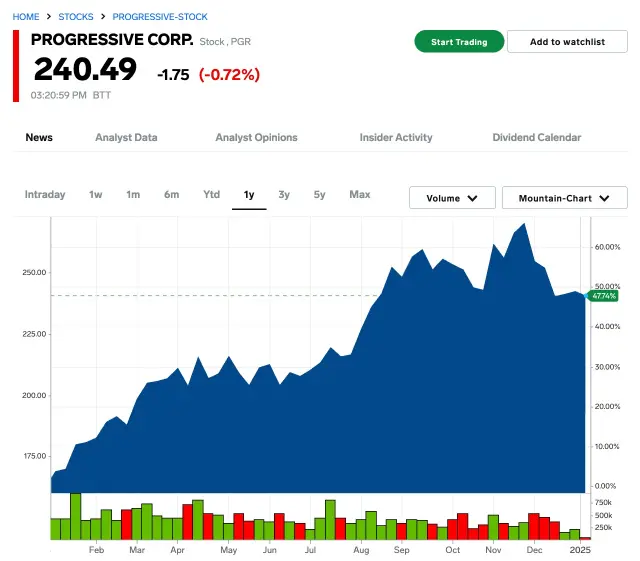Screen dimensions: 640x561
Task: Click the green 47.74% price marker
Action: click(x=604, y=296)
